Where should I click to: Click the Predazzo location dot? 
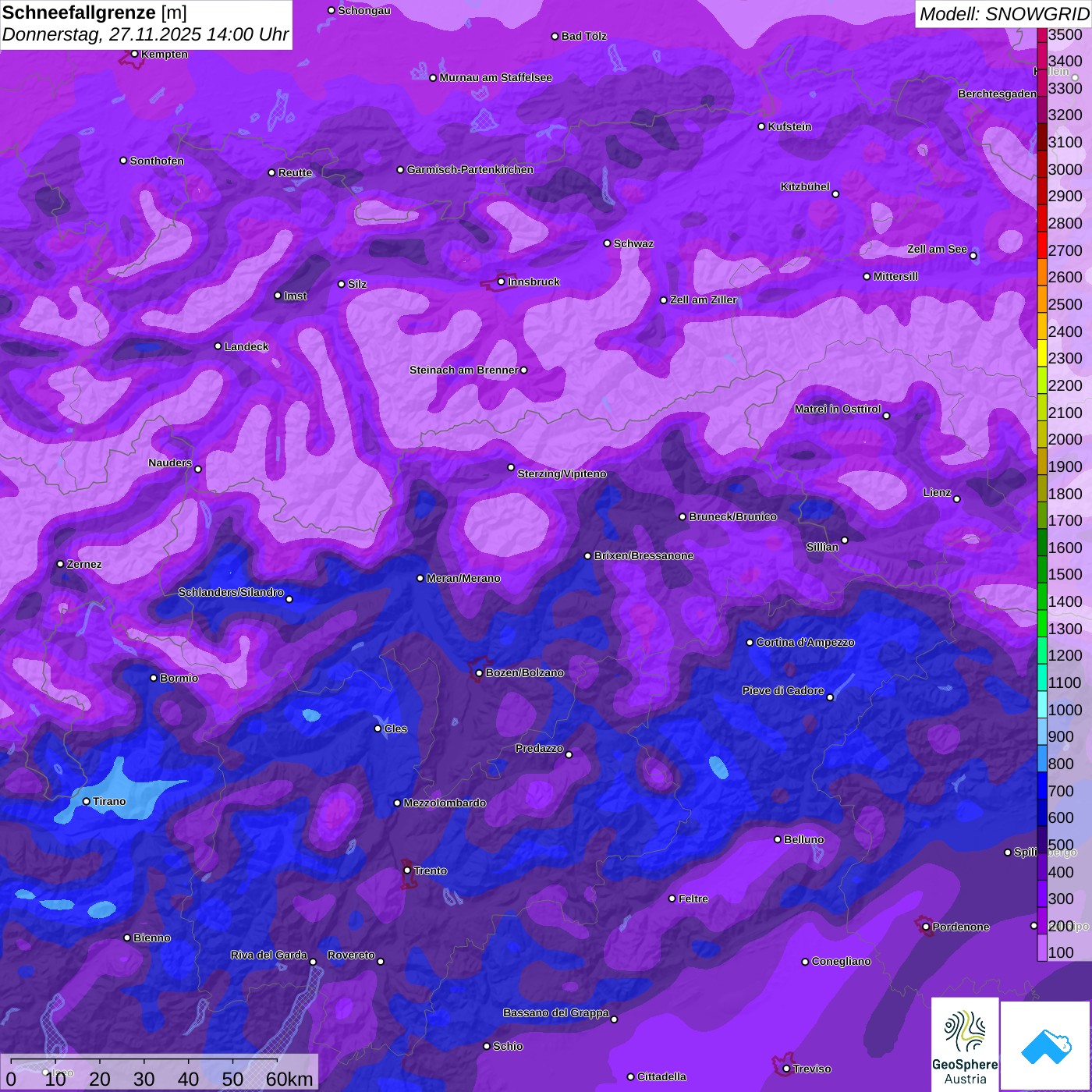(x=569, y=755)
